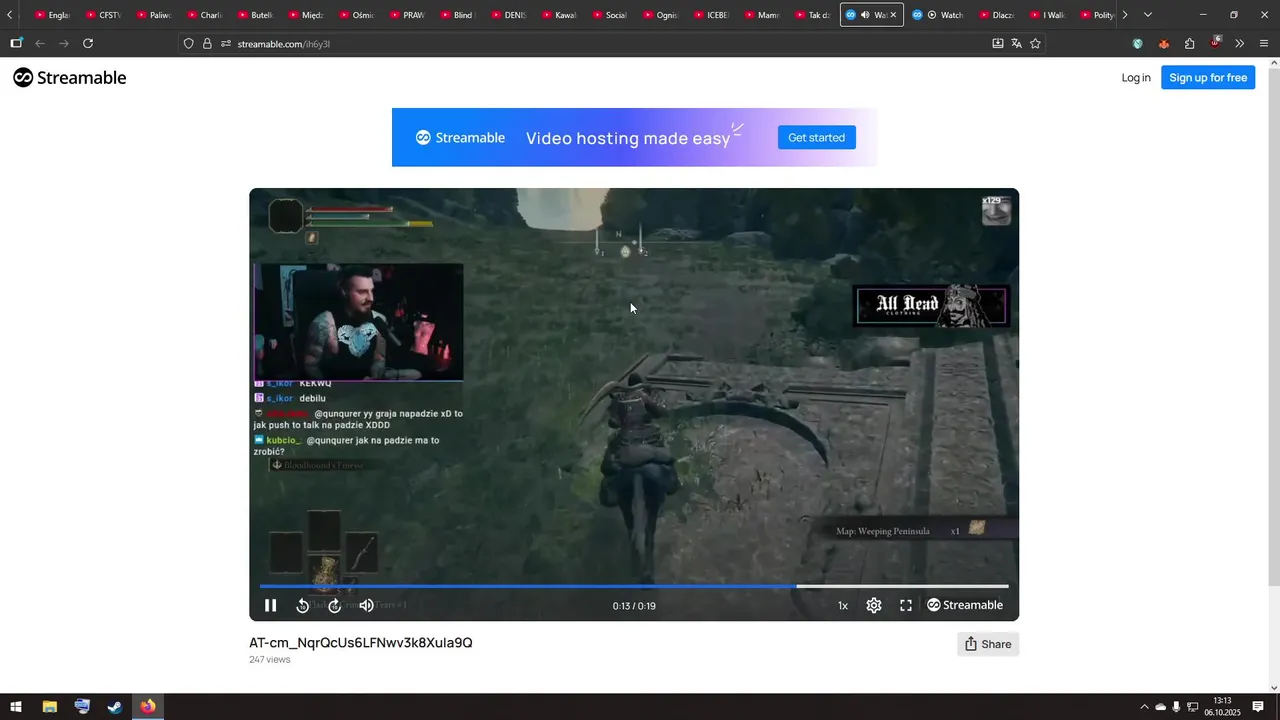Click the video title AT-cm_NqrQcUs6LFNwv3k8XuIa9Q

click(361, 643)
